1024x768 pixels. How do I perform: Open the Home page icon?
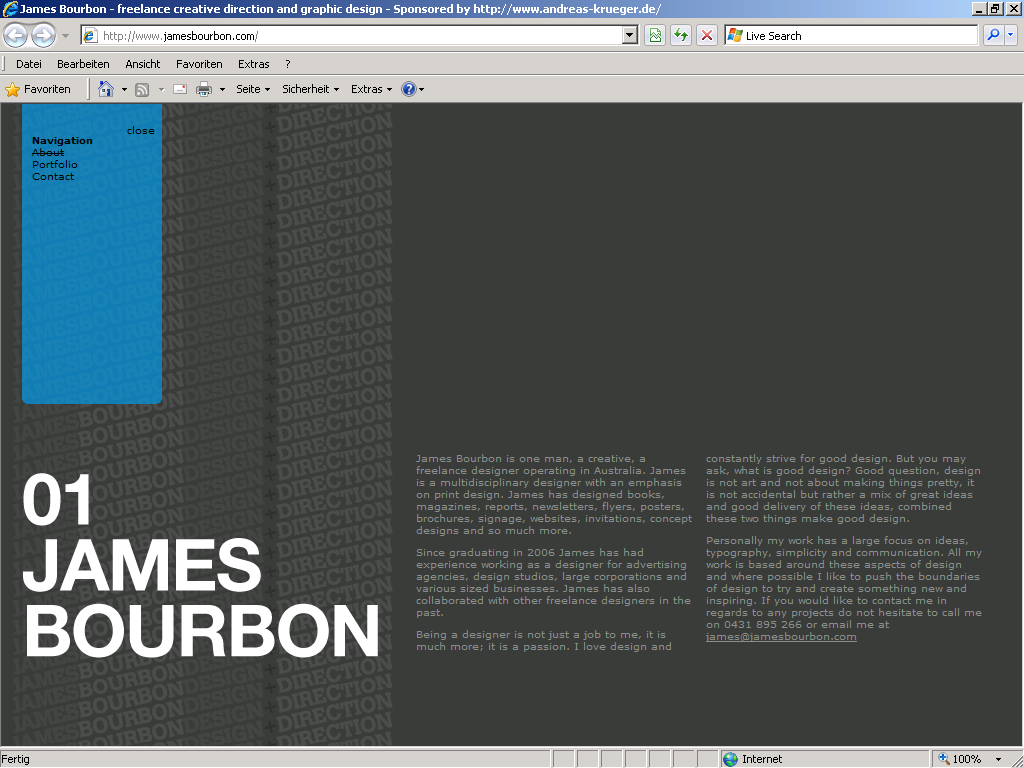point(106,89)
